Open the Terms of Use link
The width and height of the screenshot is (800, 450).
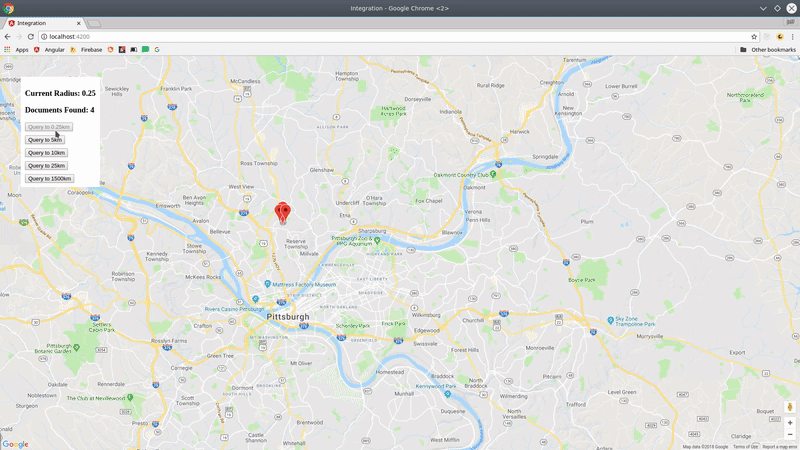(x=745, y=447)
